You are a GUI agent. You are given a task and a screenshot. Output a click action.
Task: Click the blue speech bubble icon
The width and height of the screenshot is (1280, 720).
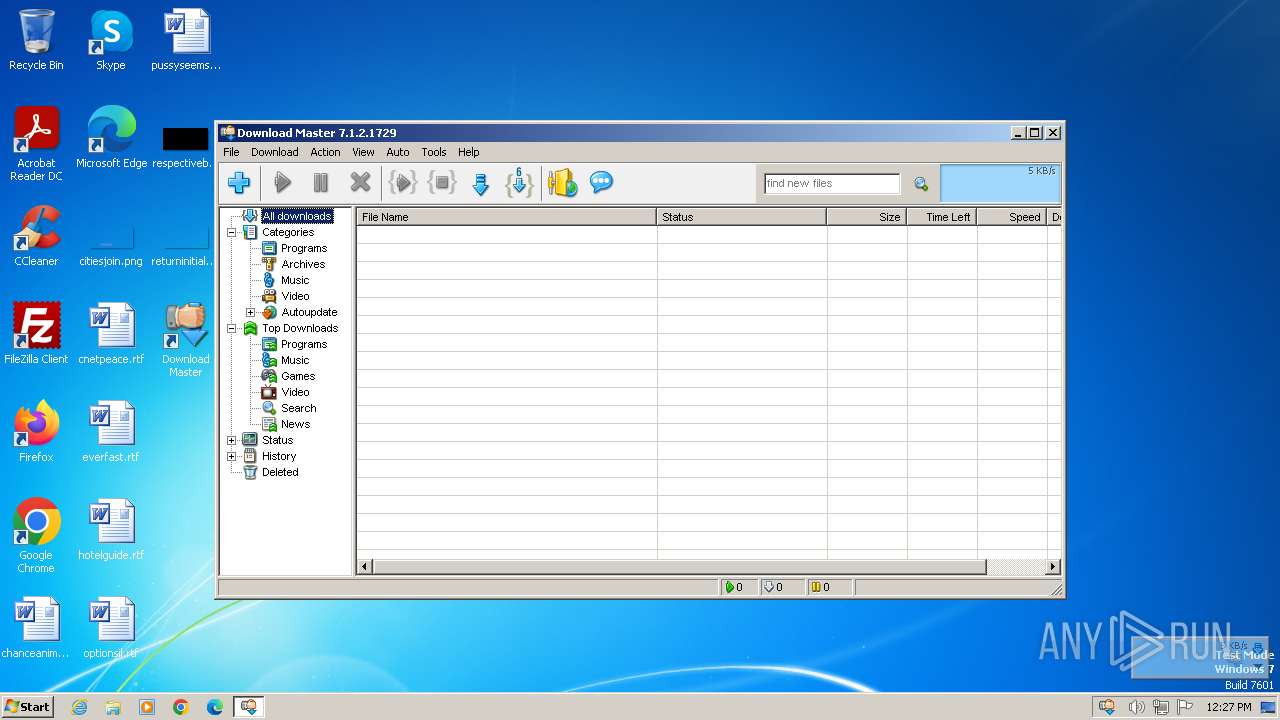tap(601, 183)
